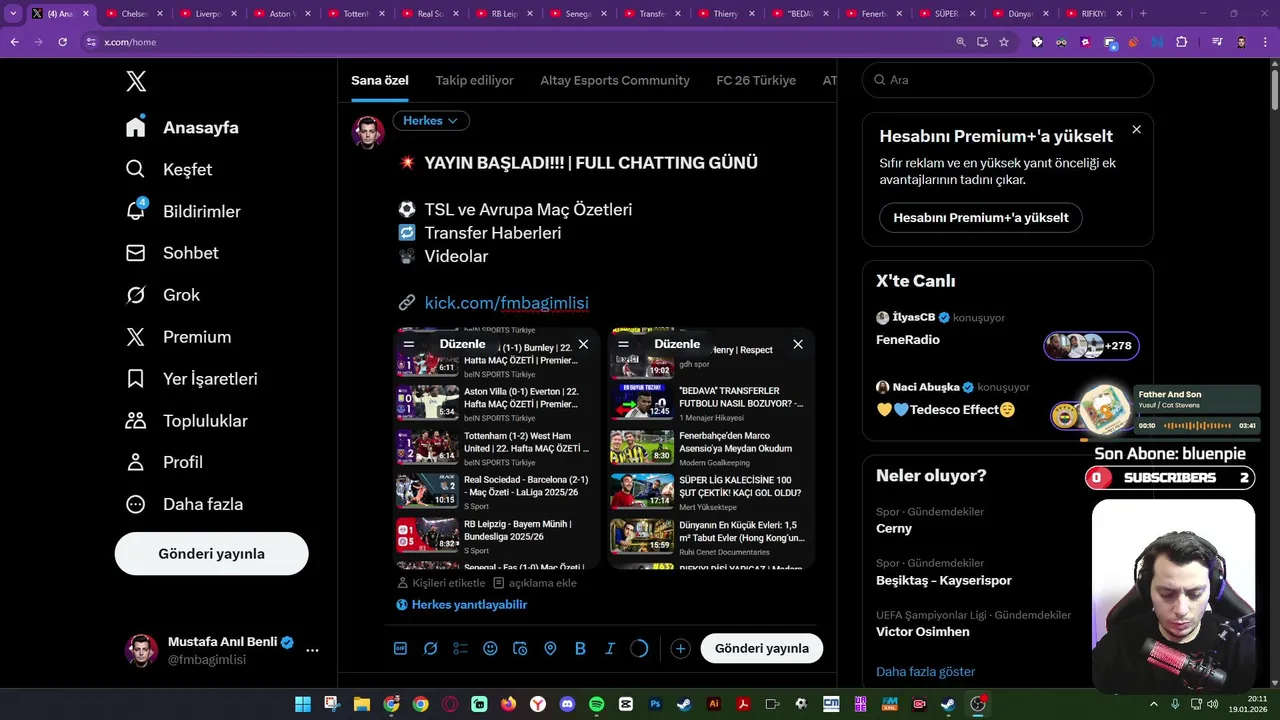
Task: Switch to Chelsea browser tab
Action: [134, 14]
